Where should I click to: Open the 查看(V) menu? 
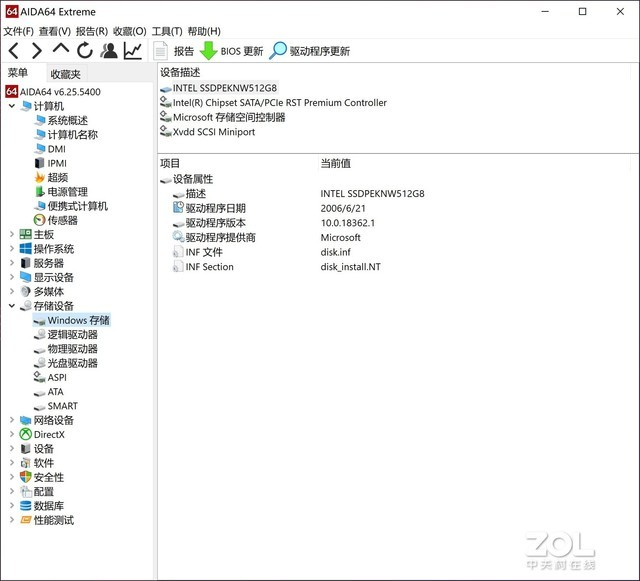pyautogui.click(x=55, y=31)
